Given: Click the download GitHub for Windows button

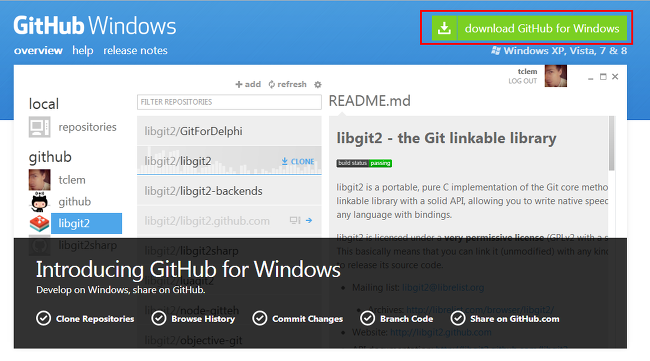Looking at the screenshot, I should point(529,28).
